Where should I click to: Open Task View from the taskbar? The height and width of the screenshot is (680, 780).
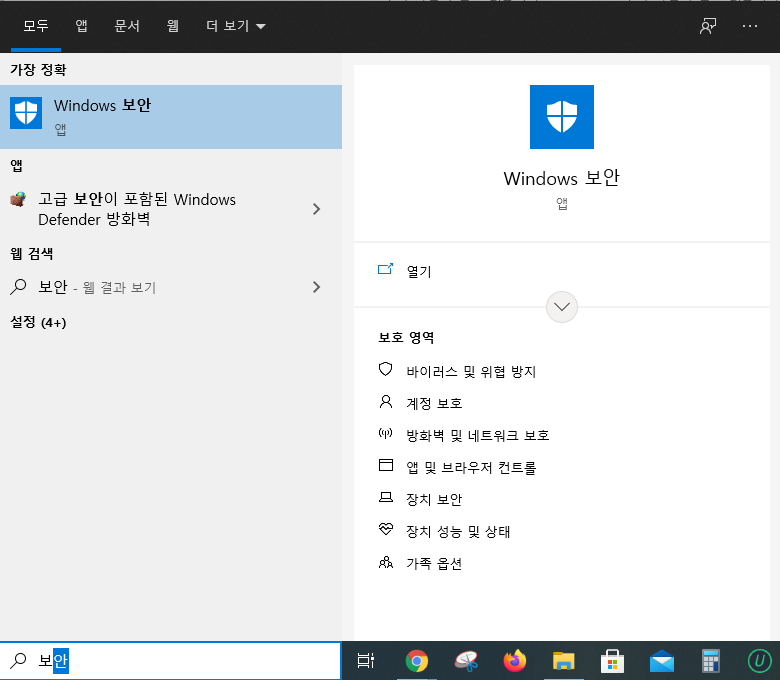point(366,661)
